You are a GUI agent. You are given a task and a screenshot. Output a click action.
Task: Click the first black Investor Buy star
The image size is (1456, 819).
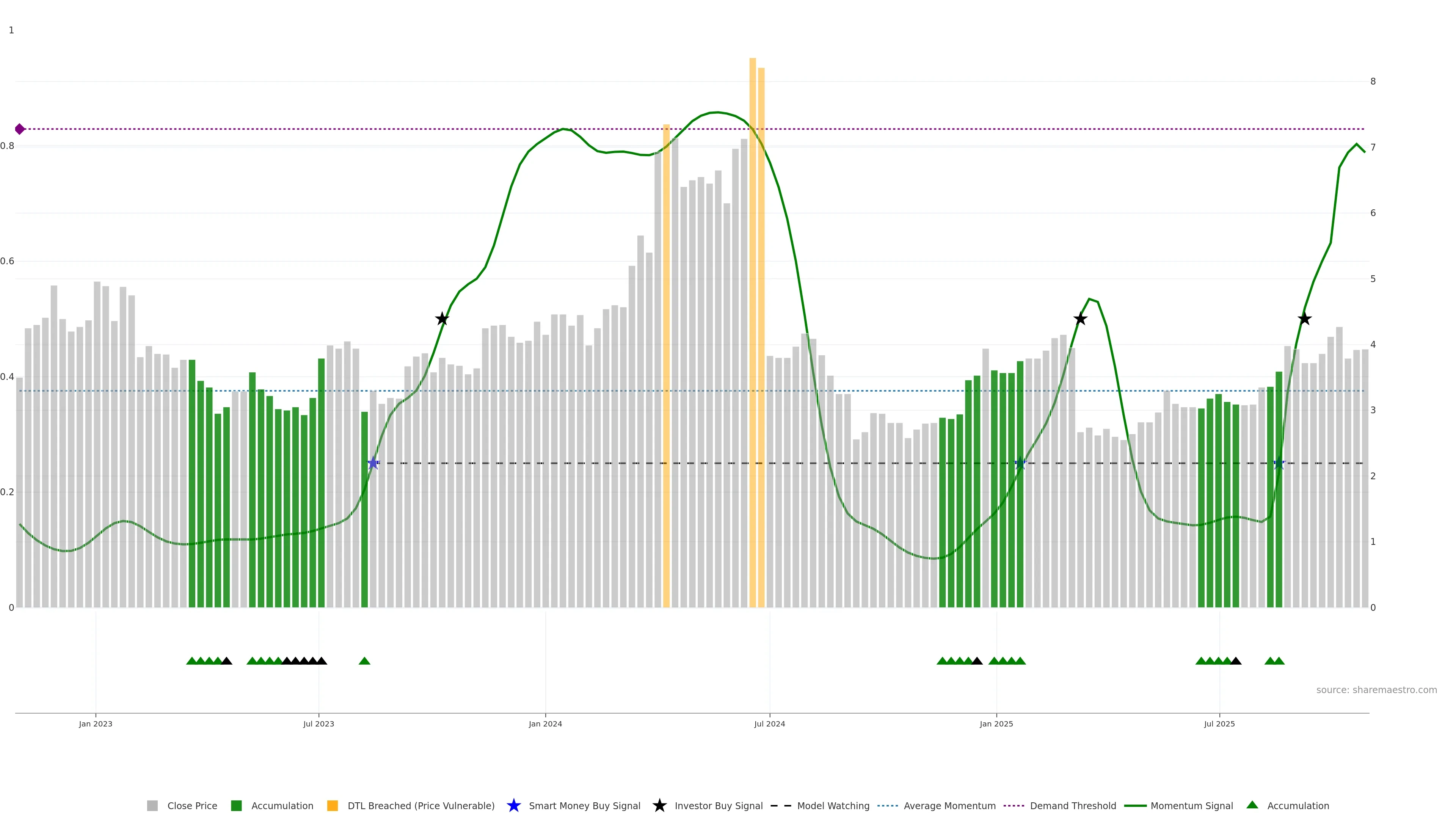pos(442,319)
